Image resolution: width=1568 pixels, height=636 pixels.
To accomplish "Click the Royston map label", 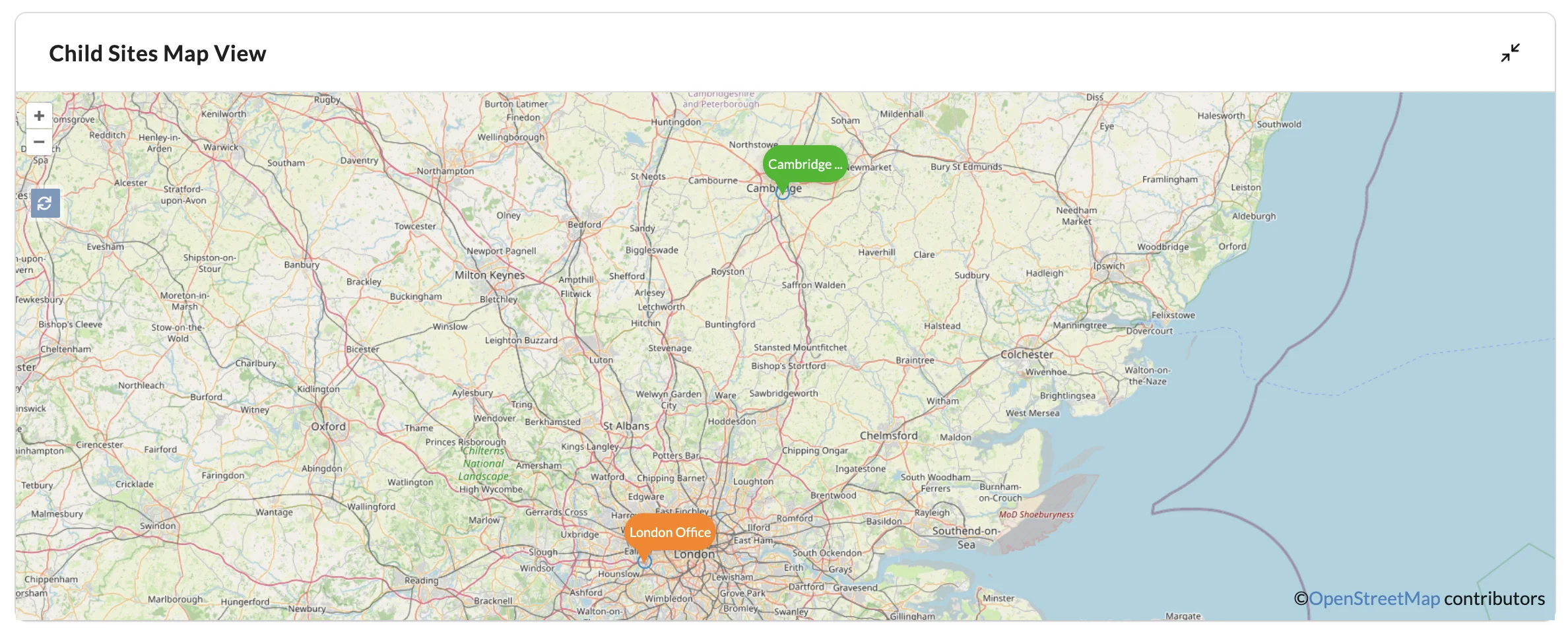I will coord(727,272).
